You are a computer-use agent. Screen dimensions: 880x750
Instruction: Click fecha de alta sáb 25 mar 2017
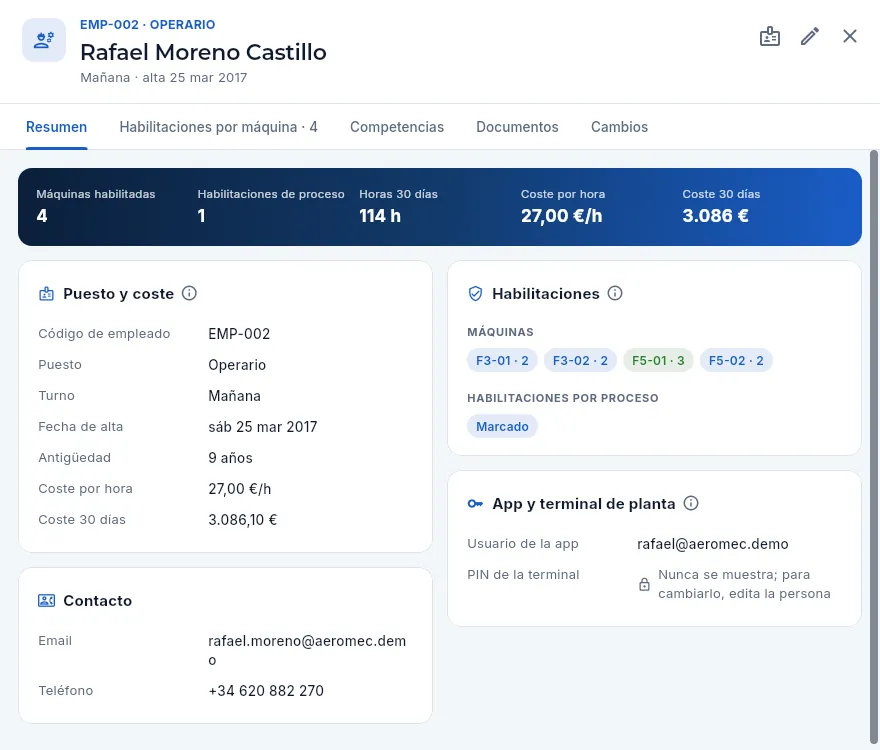click(x=263, y=427)
